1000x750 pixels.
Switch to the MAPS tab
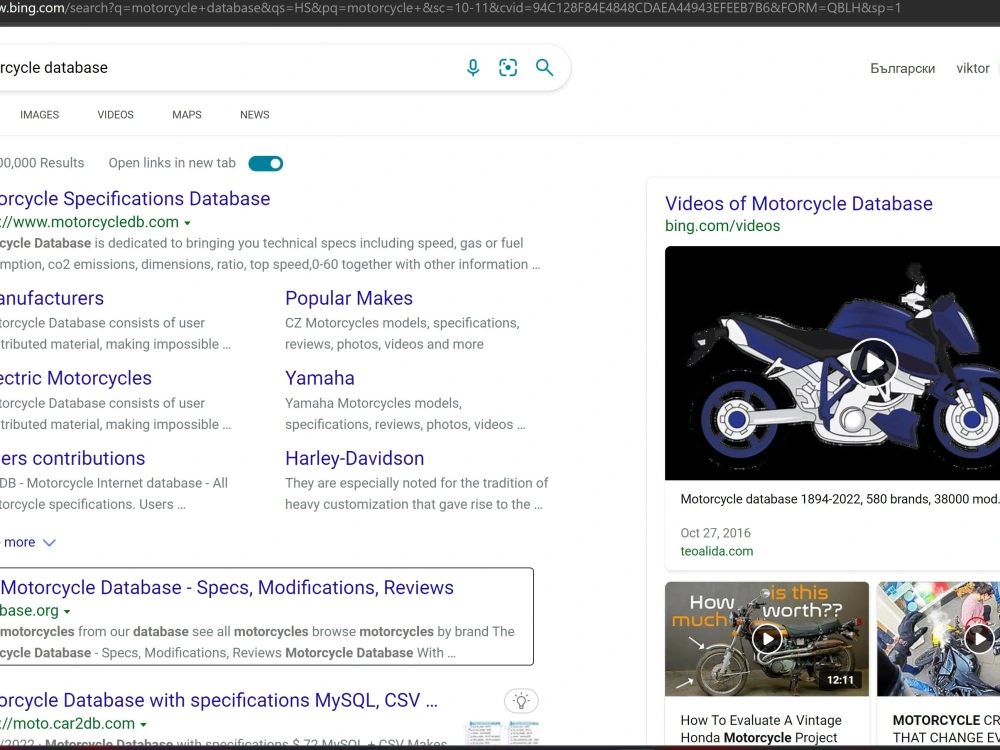(x=187, y=115)
